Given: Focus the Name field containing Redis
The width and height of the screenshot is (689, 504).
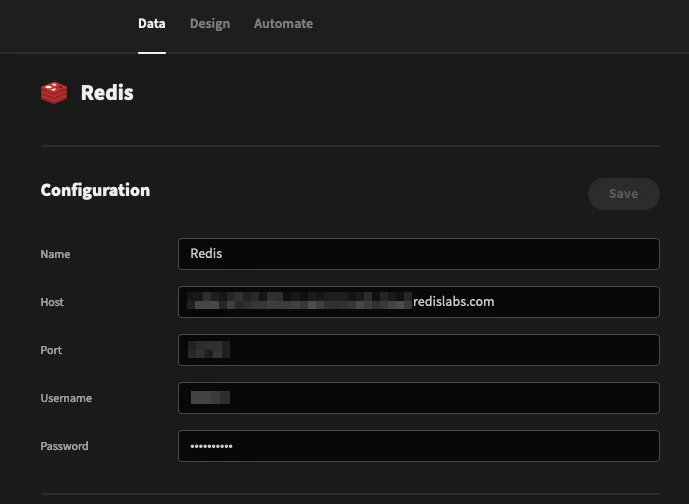Looking at the screenshot, I should click(419, 254).
